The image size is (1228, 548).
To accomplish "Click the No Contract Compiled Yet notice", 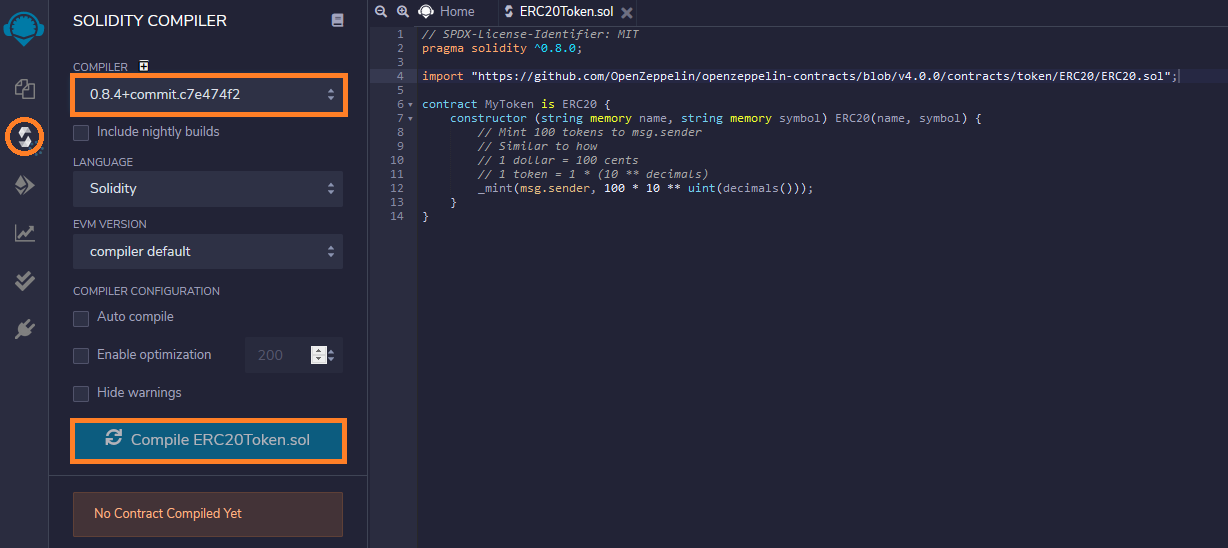I will [208, 514].
